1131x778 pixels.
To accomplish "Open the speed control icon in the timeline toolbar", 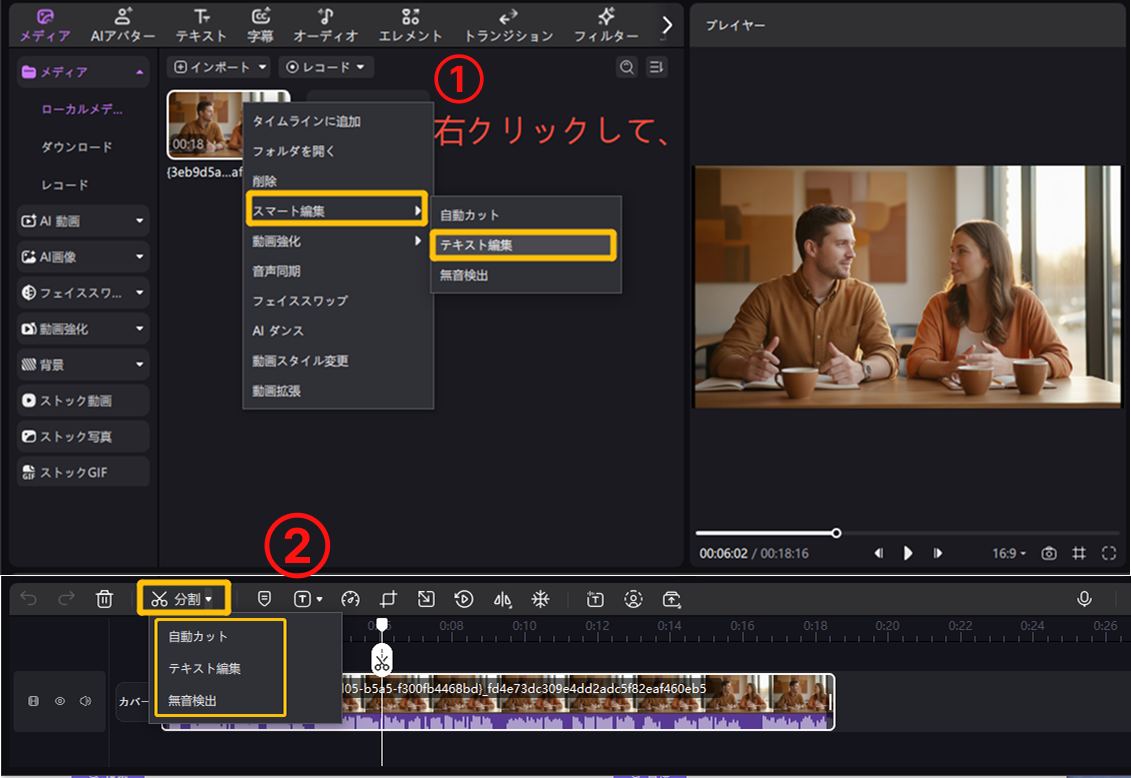I will pos(352,599).
